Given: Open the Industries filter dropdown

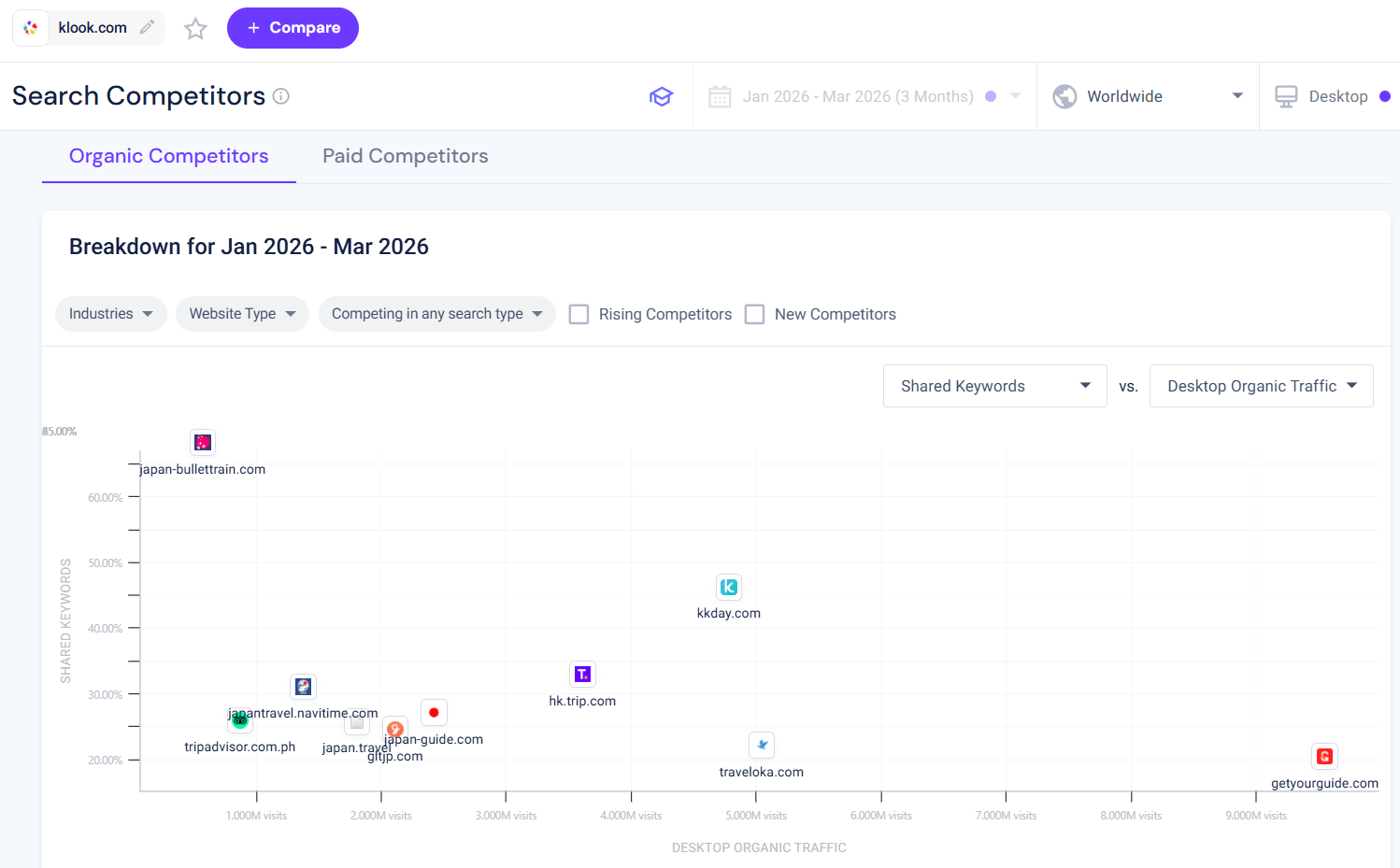Looking at the screenshot, I should click(x=111, y=314).
